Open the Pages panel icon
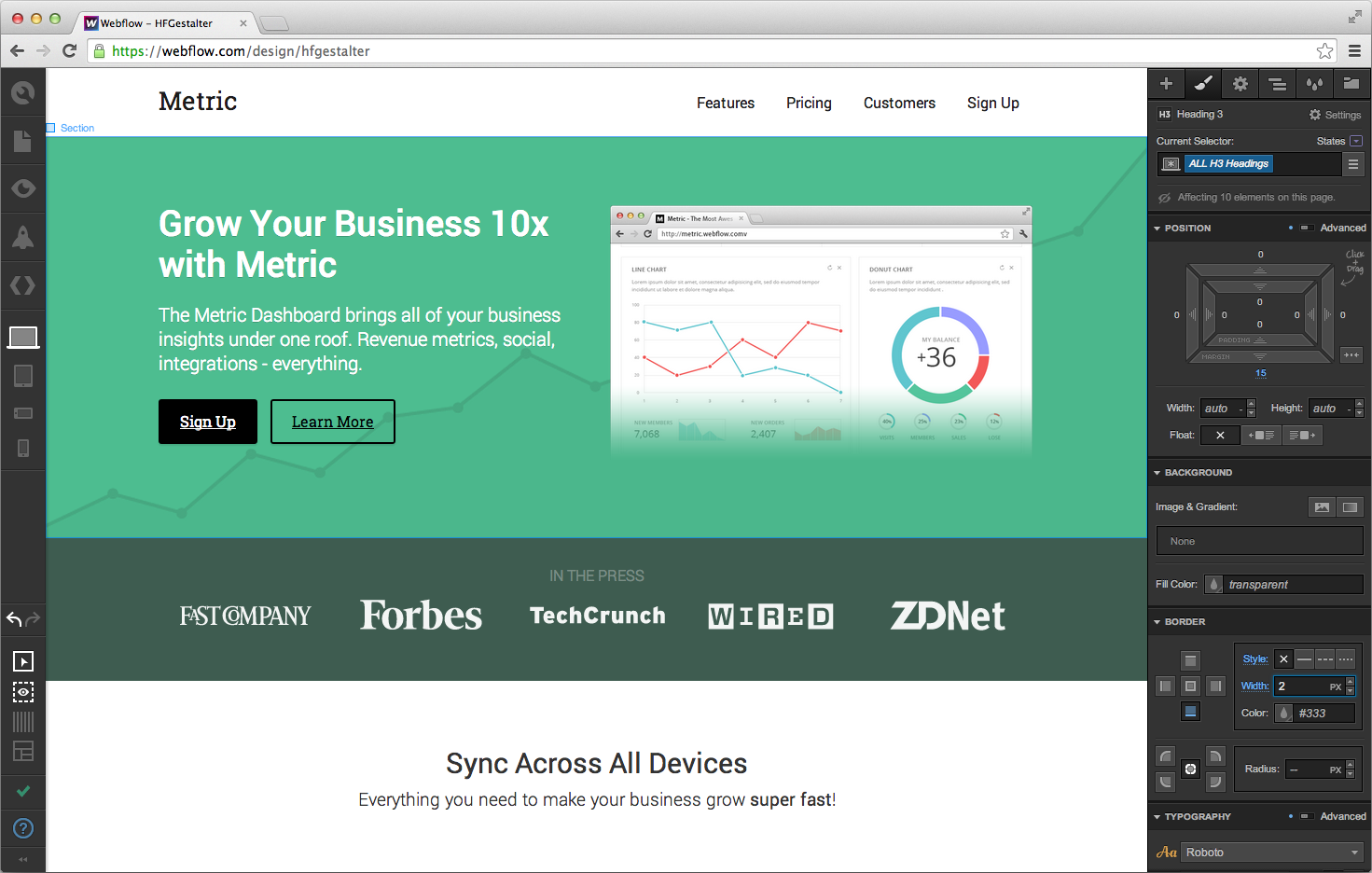This screenshot has height=873, width=1372. point(22,141)
